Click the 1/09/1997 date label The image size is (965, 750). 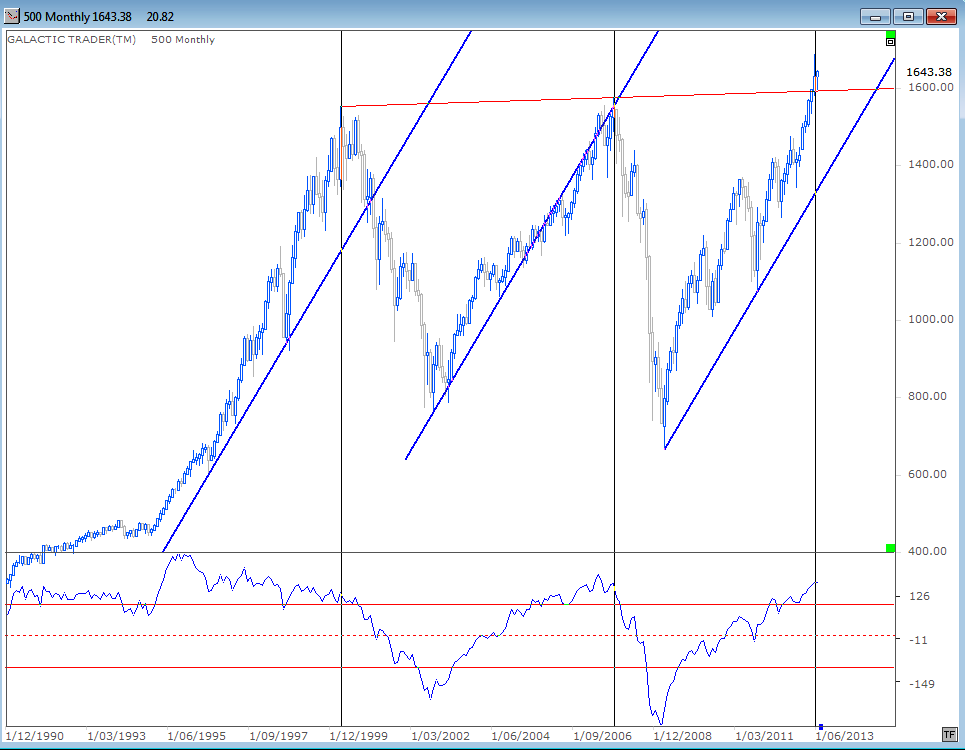coord(278,736)
